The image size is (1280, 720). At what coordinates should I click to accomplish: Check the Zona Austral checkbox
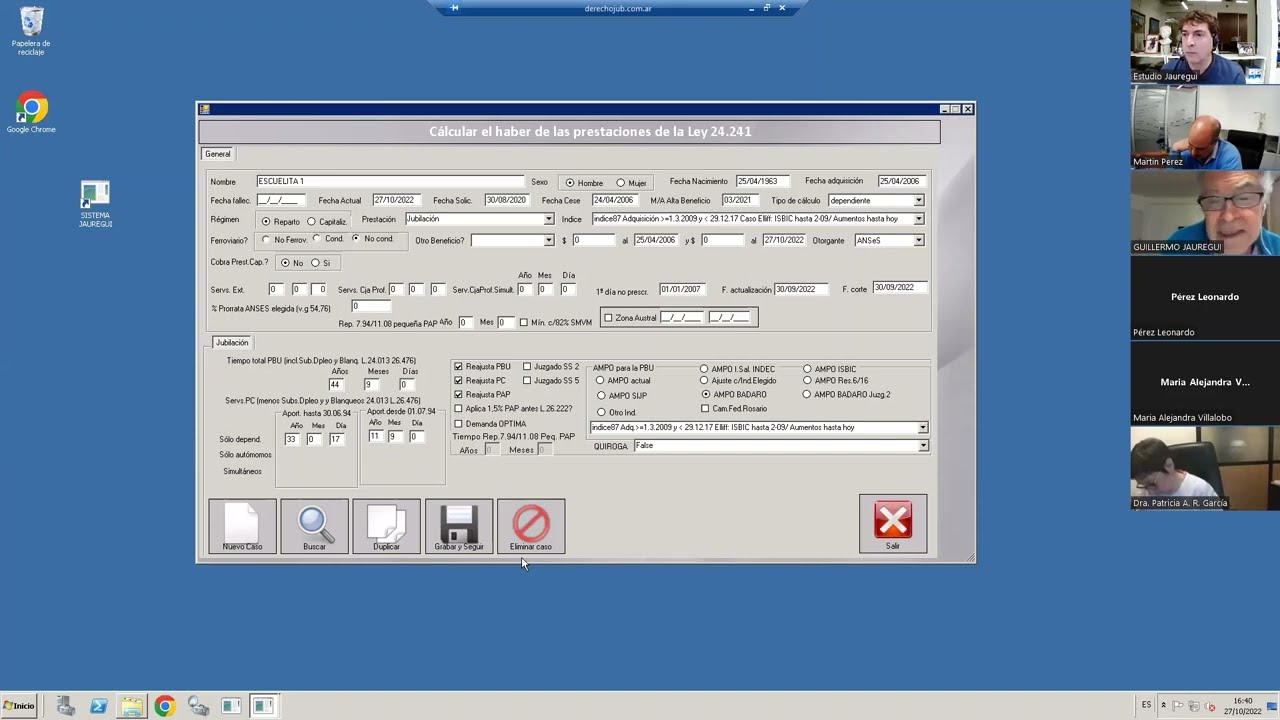[x=607, y=318]
